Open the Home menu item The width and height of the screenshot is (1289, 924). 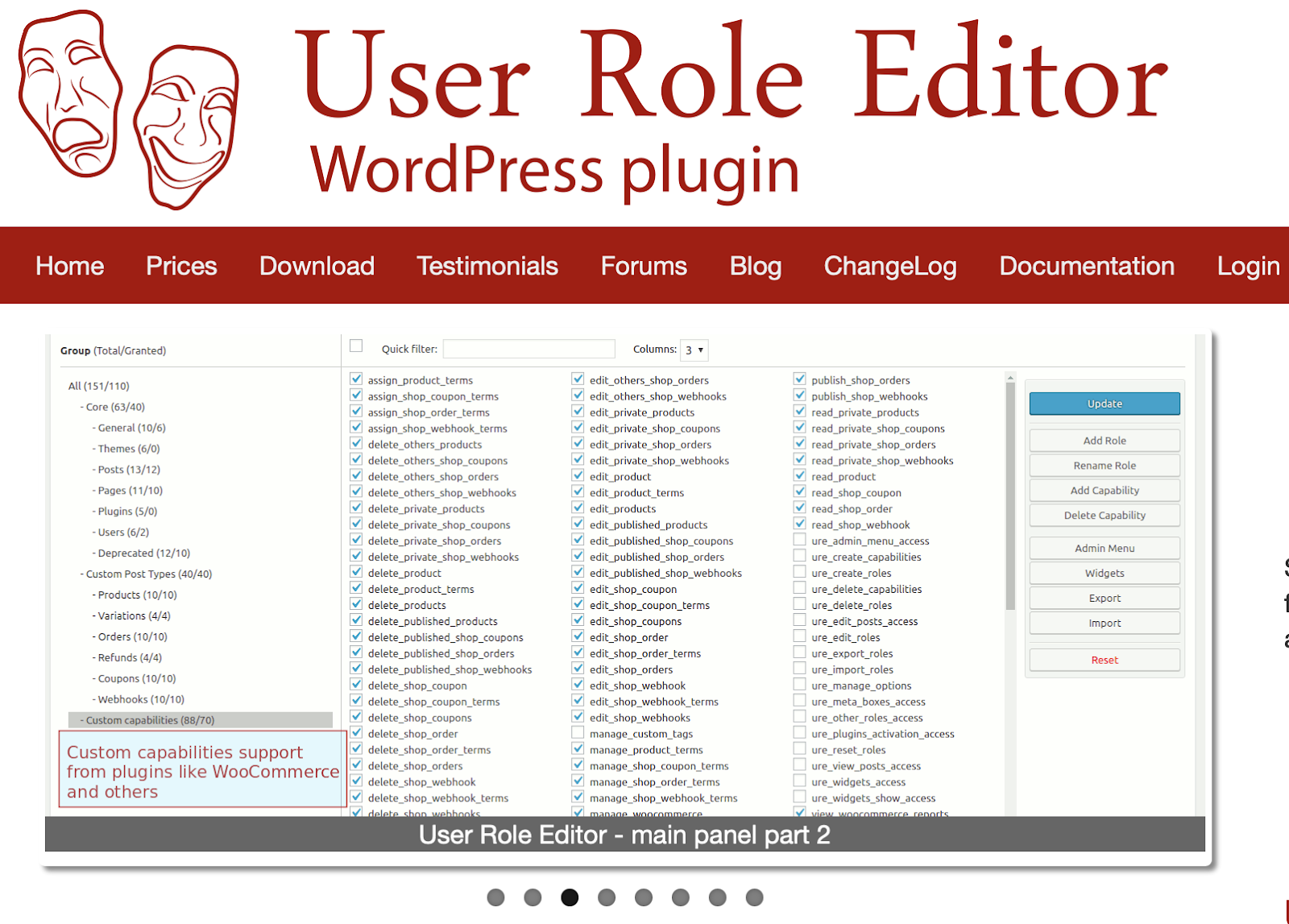tap(70, 266)
